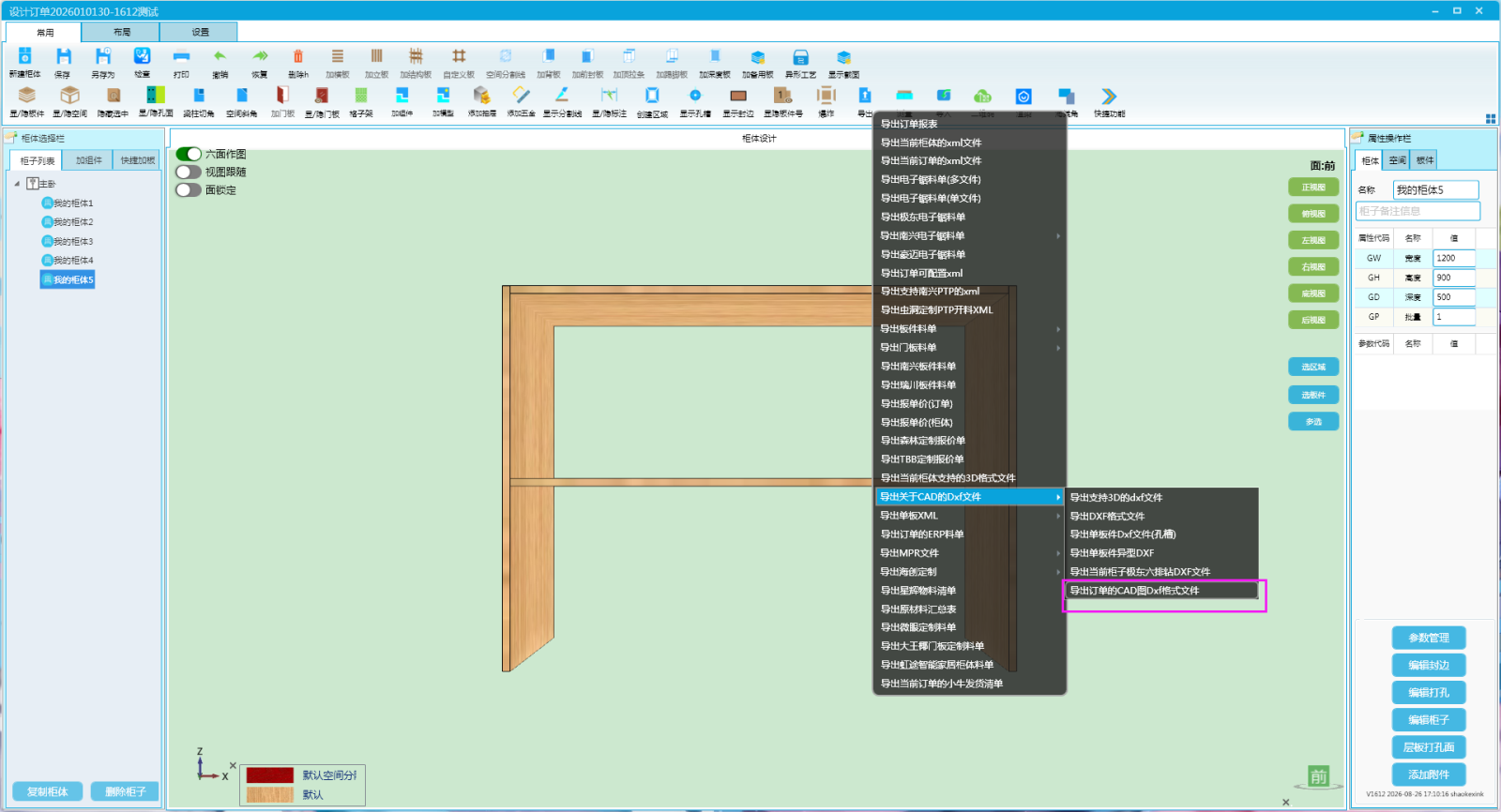The width and height of the screenshot is (1501, 812).
Task: Click the 显示截面 section view icon
Action: pyautogui.click(x=843, y=57)
